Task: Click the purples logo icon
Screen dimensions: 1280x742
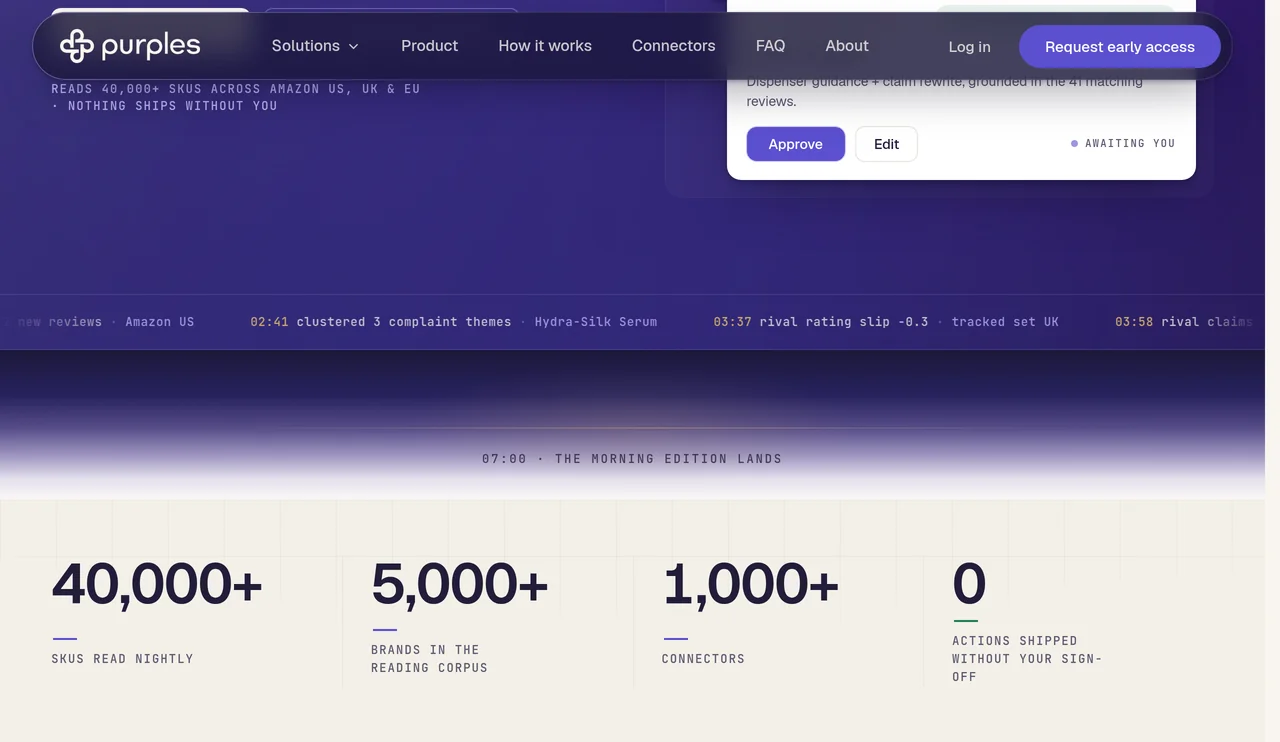Action: [77, 46]
